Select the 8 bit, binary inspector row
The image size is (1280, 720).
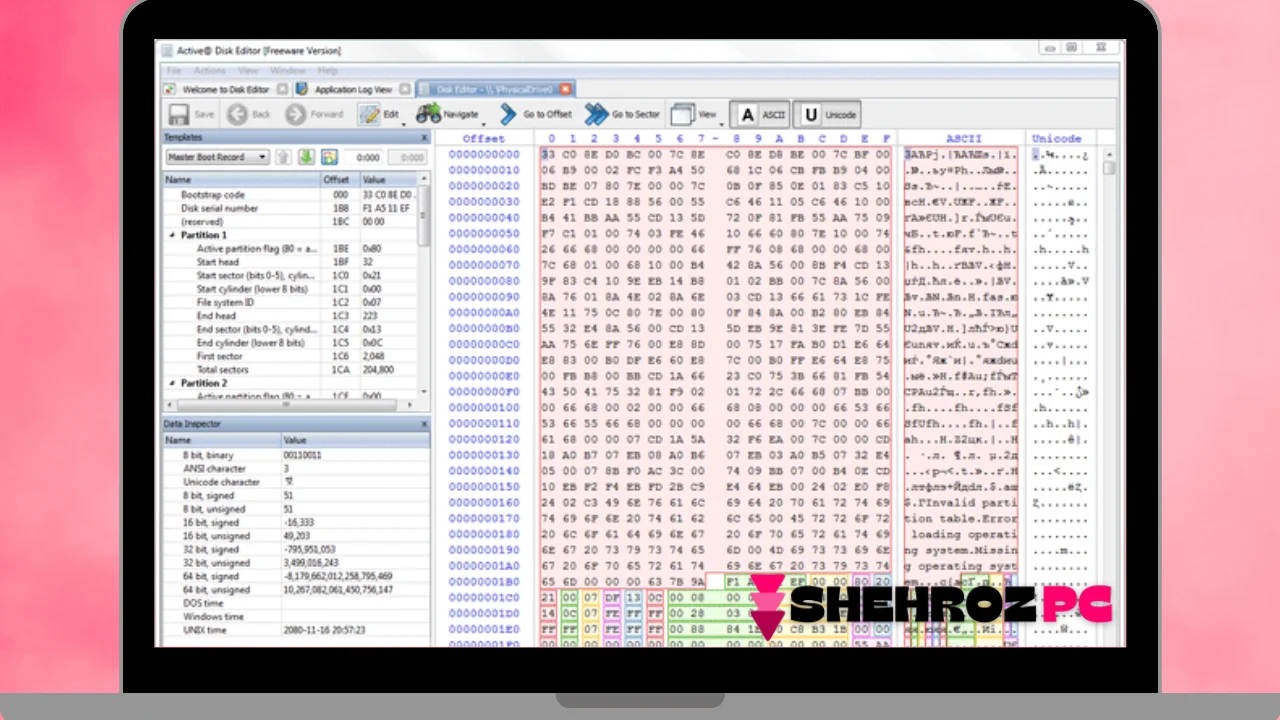click(297, 455)
